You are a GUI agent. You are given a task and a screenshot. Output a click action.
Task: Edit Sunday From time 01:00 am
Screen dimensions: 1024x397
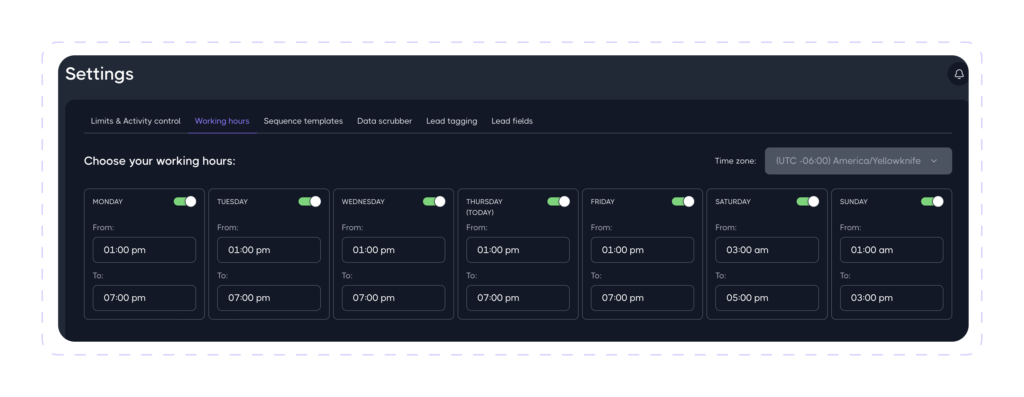(891, 250)
